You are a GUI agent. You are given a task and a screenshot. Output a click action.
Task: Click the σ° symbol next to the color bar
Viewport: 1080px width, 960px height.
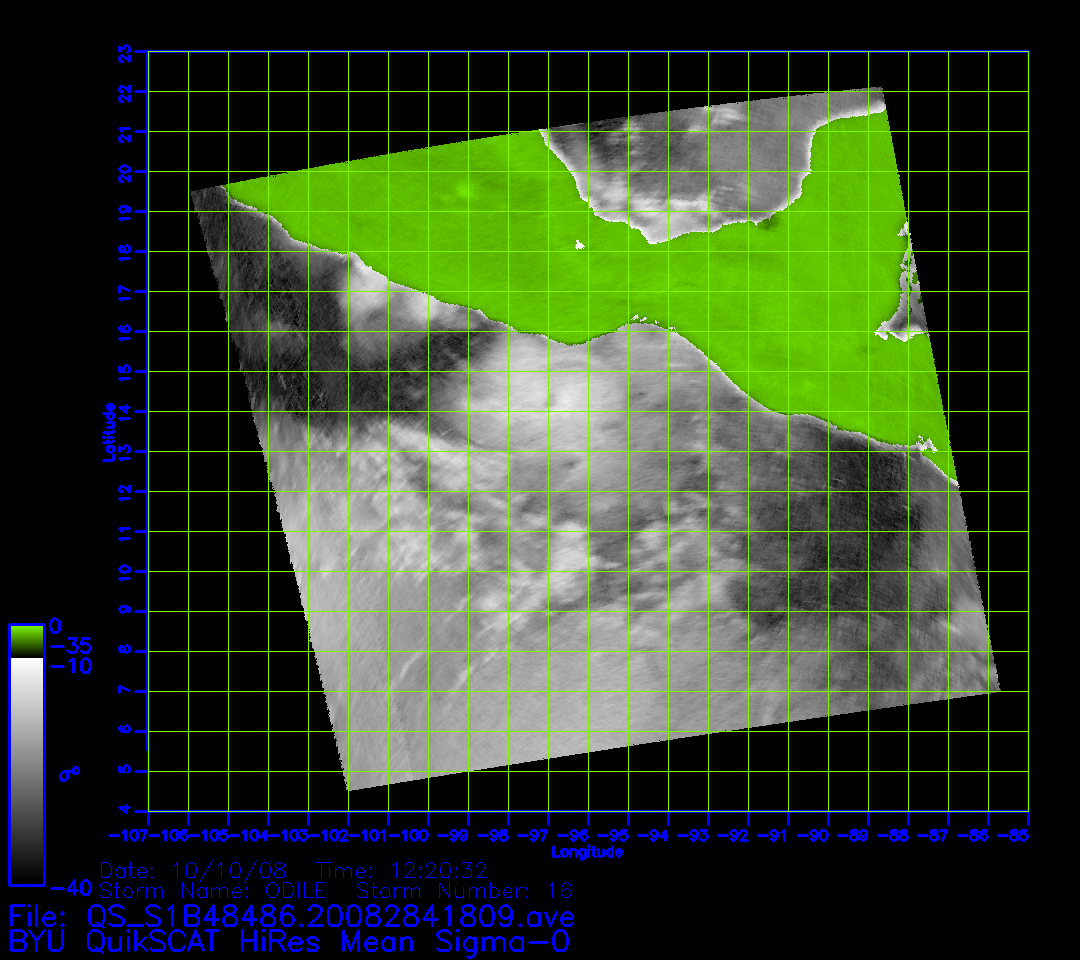69,773
